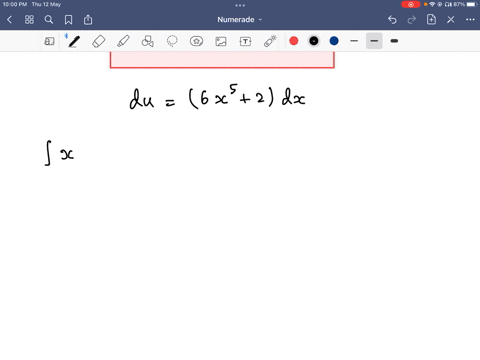This screenshot has height=360, width=480.
Task: Choose the black pen color
Action: click(314, 41)
